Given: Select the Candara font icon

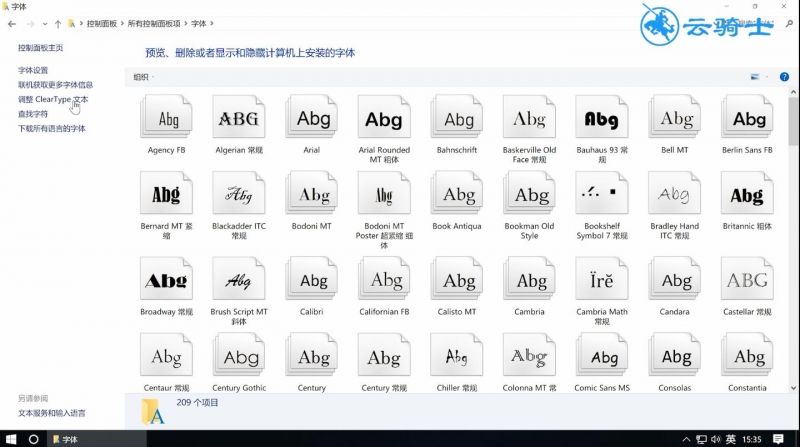Looking at the screenshot, I should pyautogui.click(x=674, y=279).
